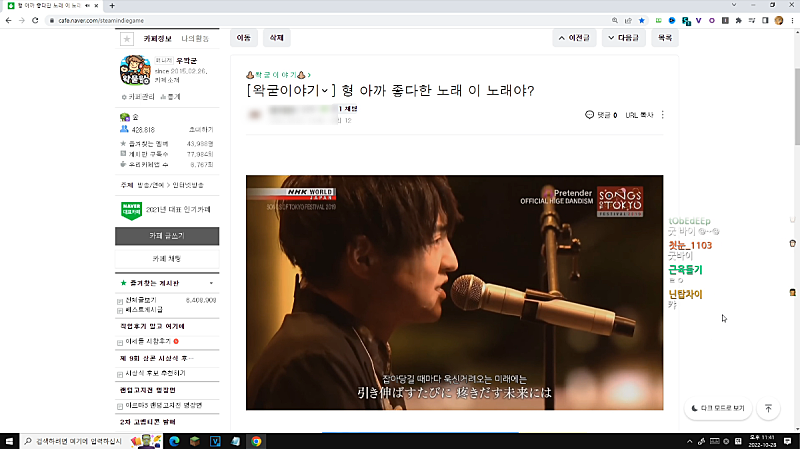This screenshot has width=800, height=449.
Task: Click the zoom magnifier icon in address bar
Action: 615,20
